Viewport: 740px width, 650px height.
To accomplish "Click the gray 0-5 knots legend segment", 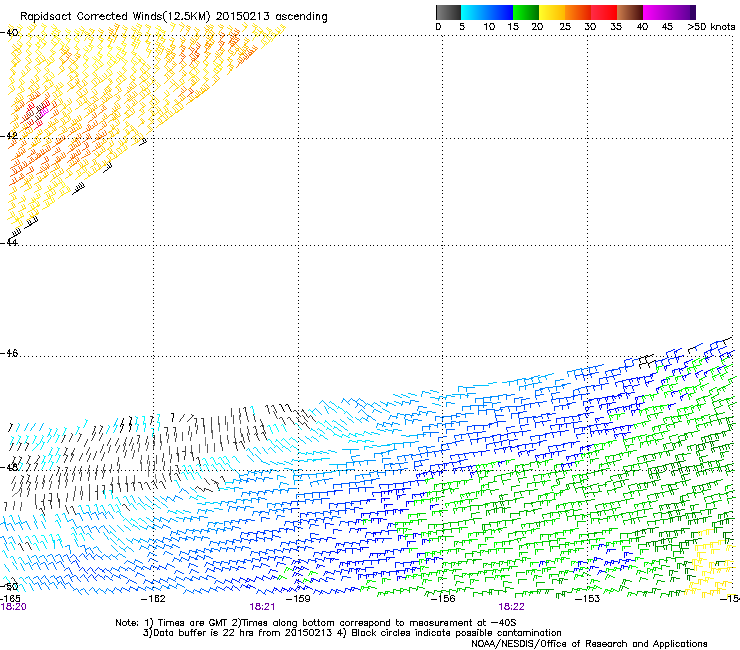I will coord(448,12).
